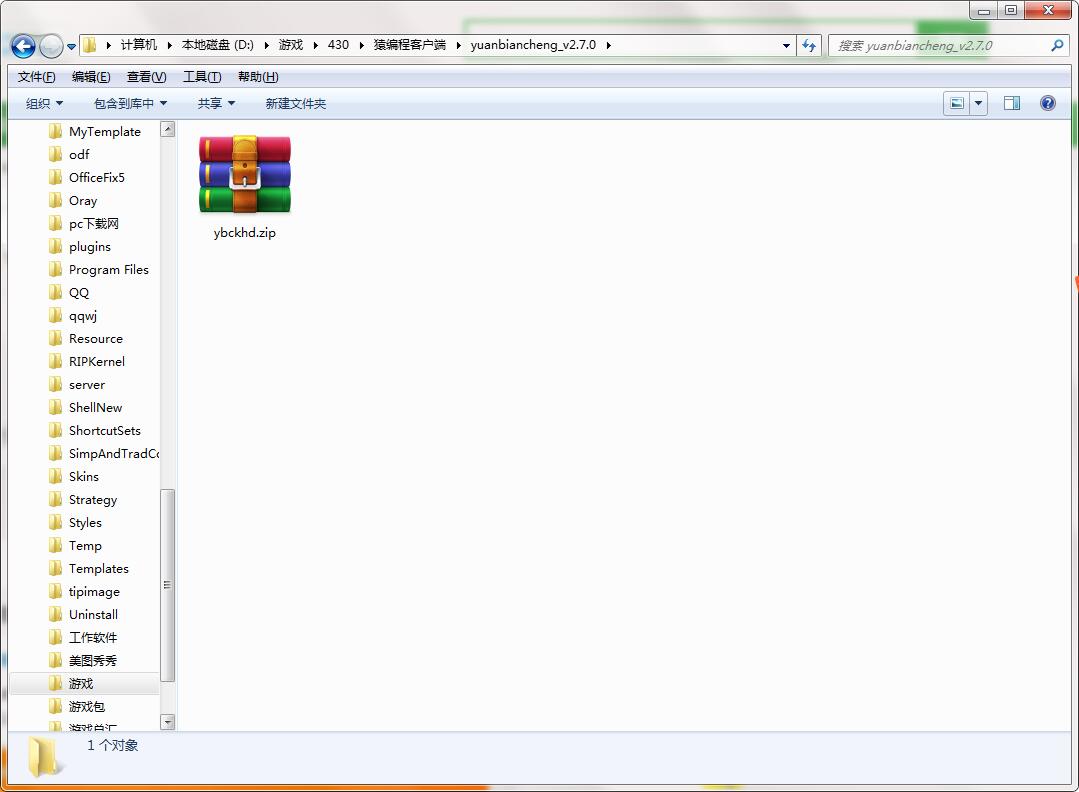The height and width of the screenshot is (792, 1079).
Task: Open the 组织 dropdown
Action: pos(44,103)
